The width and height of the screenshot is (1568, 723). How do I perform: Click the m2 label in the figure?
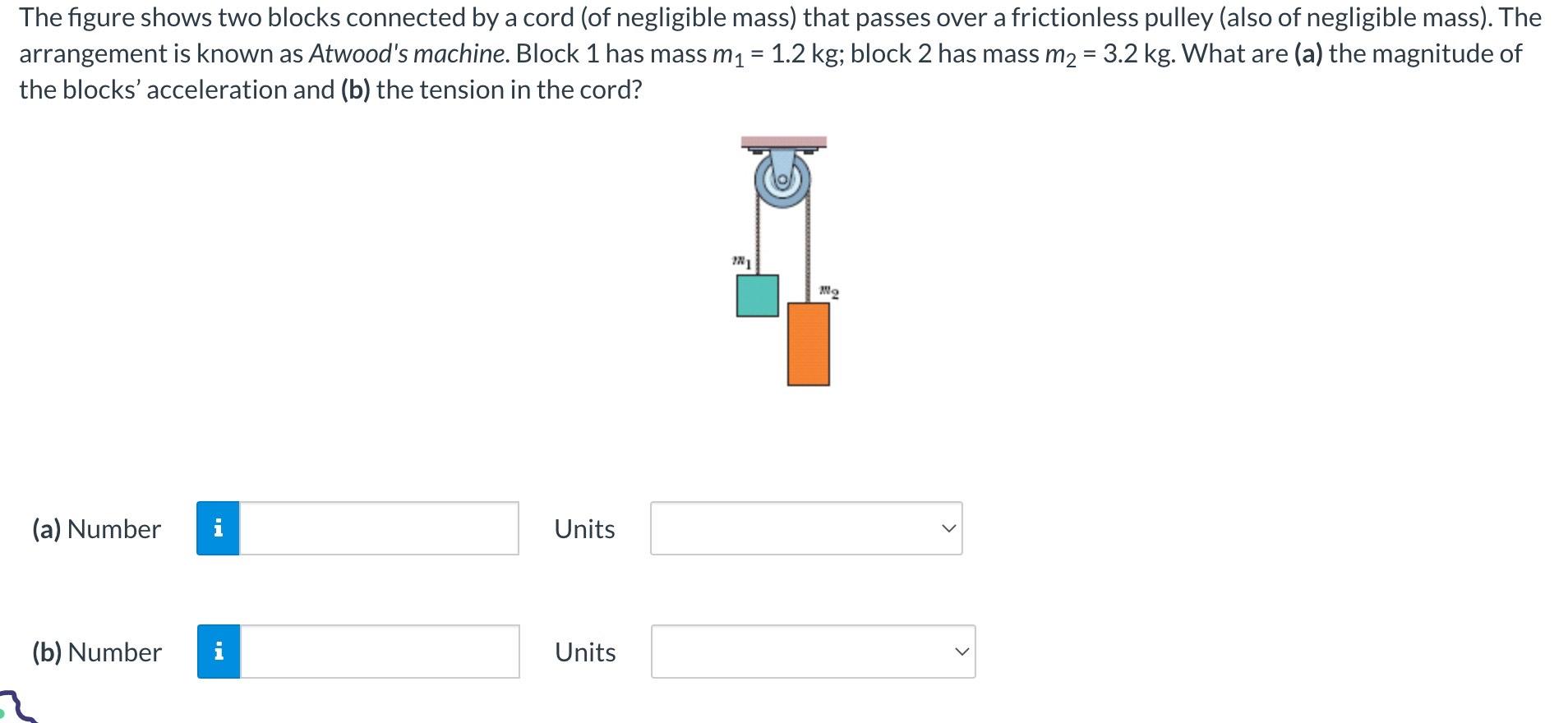pyautogui.click(x=829, y=292)
